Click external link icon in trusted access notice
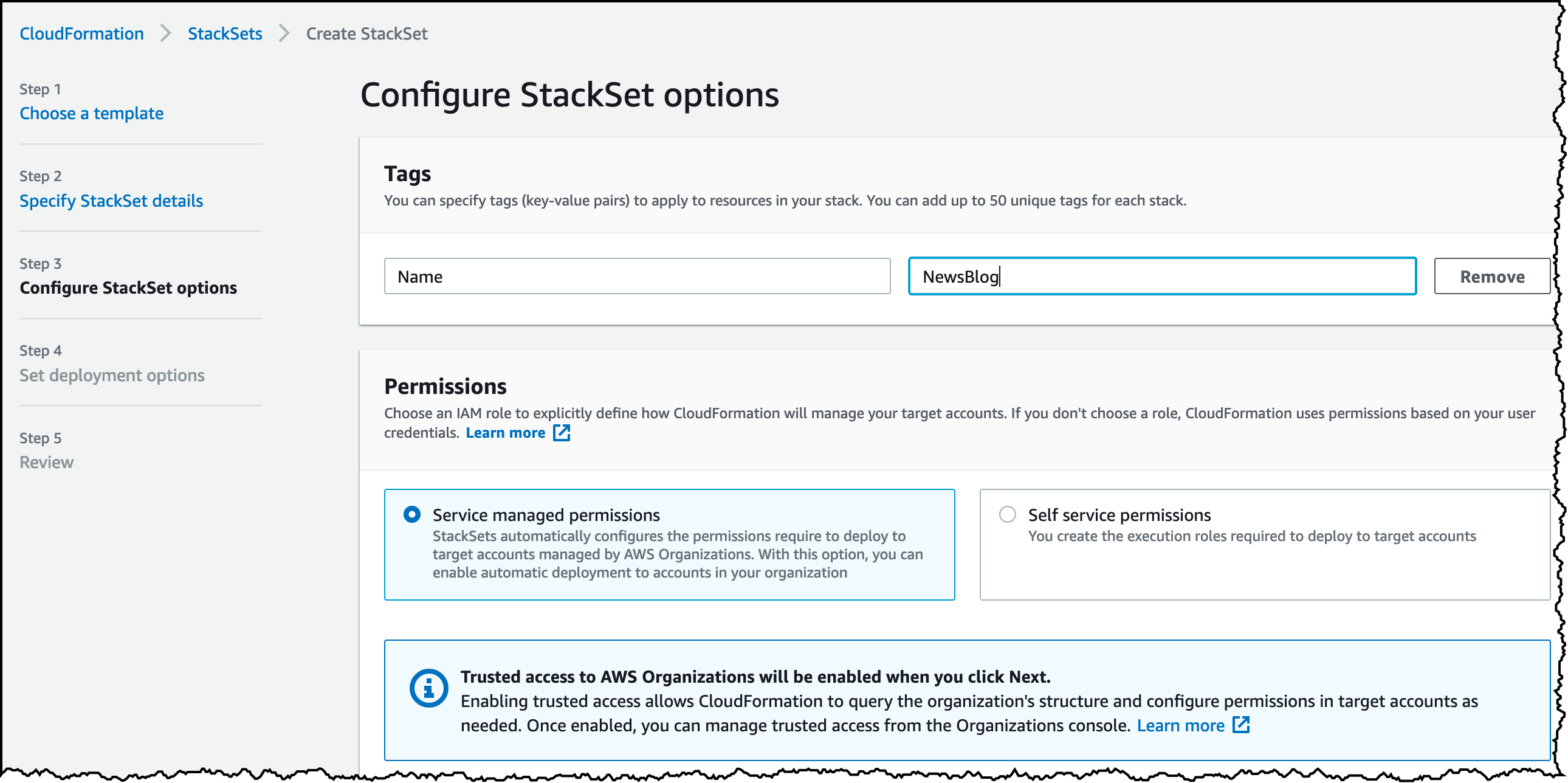This screenshot has height=783, width=1568. (x=1240, y=725)
